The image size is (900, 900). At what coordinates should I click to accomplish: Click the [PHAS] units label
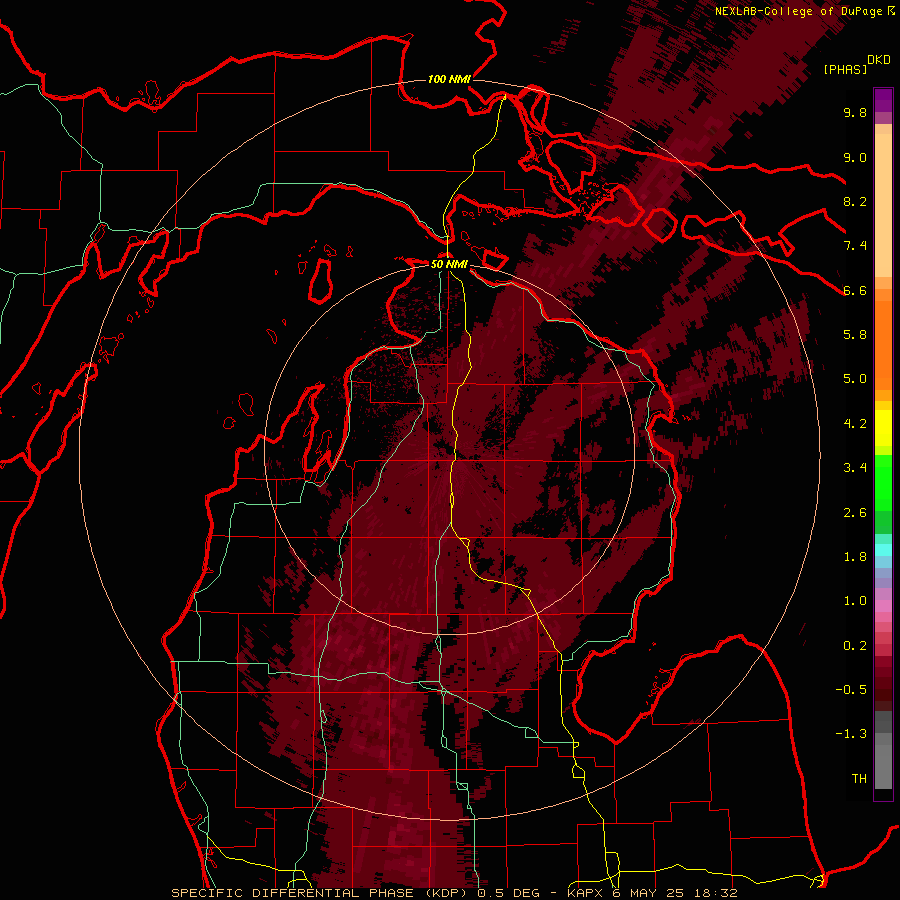[x=845, y=69]
